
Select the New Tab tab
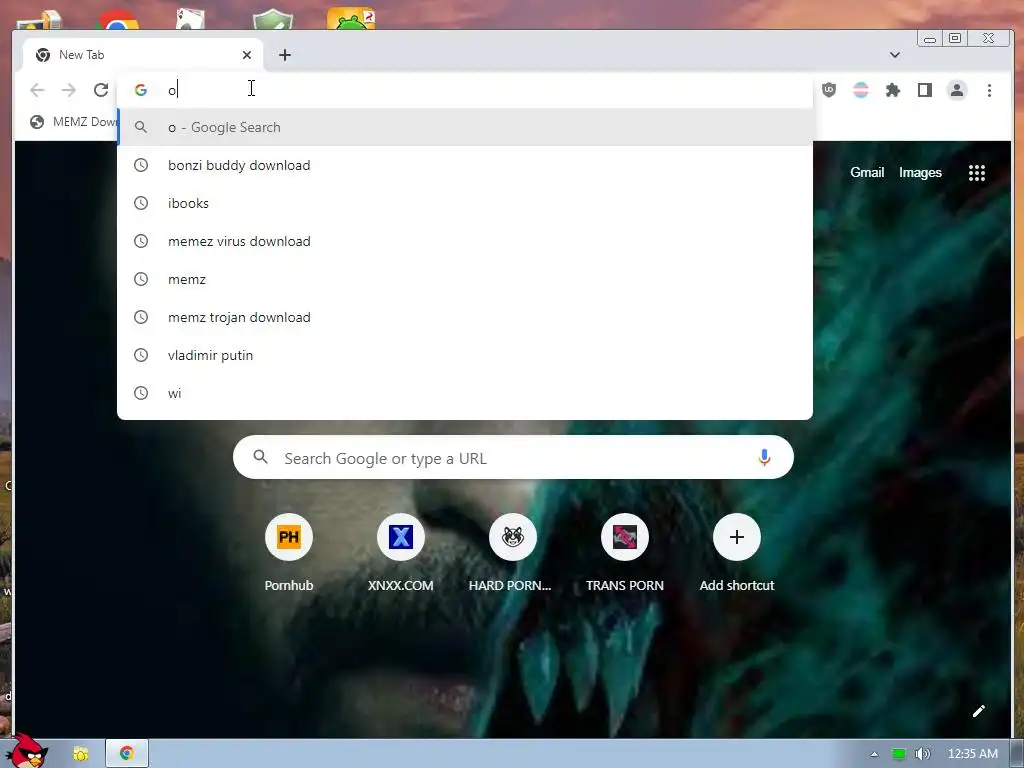point(143,55)
